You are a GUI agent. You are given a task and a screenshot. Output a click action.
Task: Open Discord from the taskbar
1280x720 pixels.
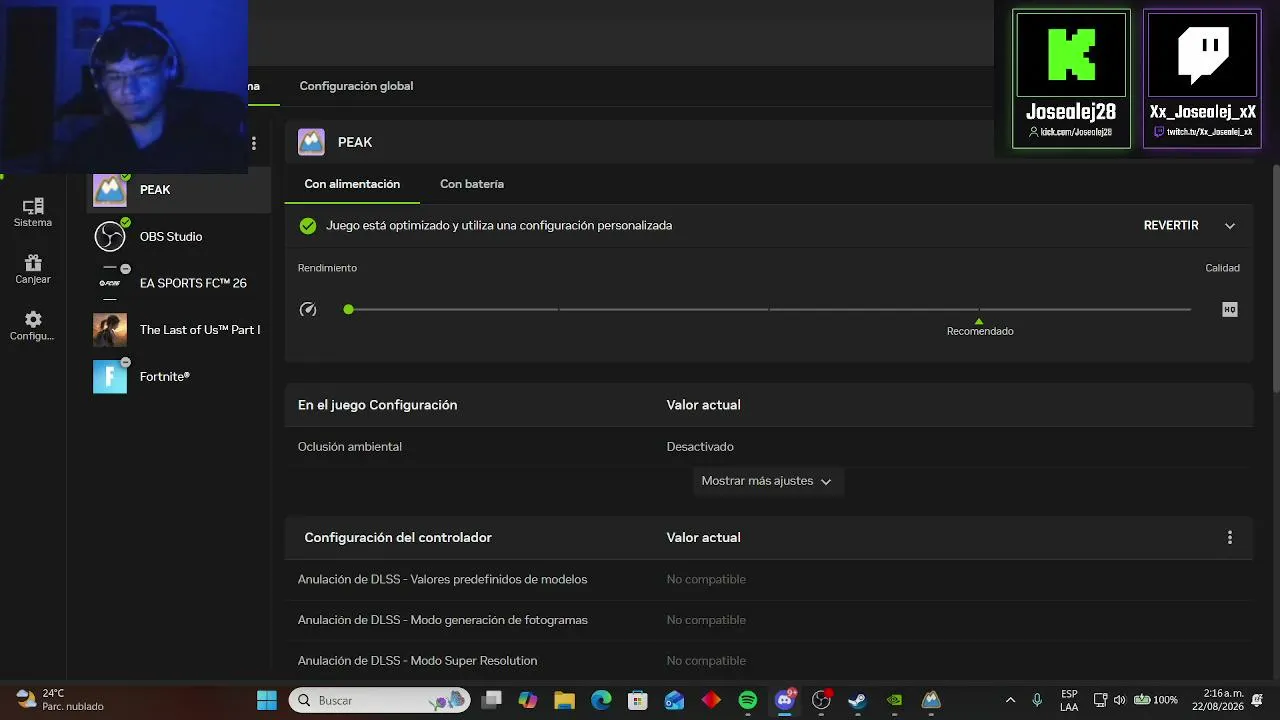tap(785, 701)
